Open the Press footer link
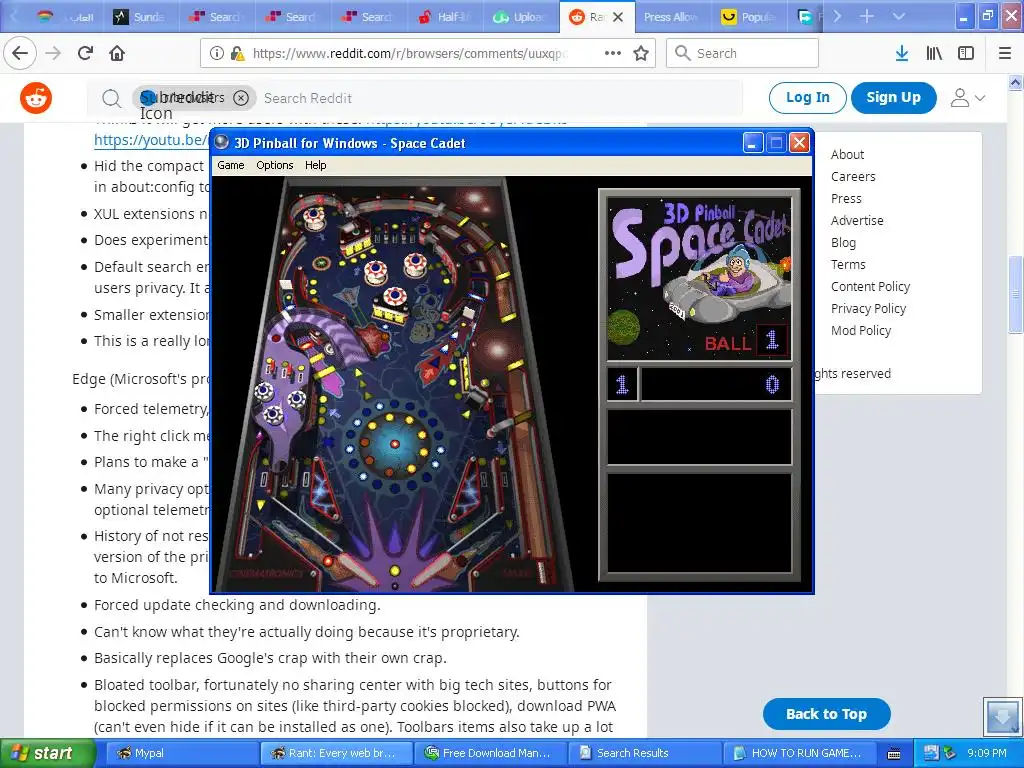The width and height of the screenshot is (1024, 768). [x=846, y=199]
